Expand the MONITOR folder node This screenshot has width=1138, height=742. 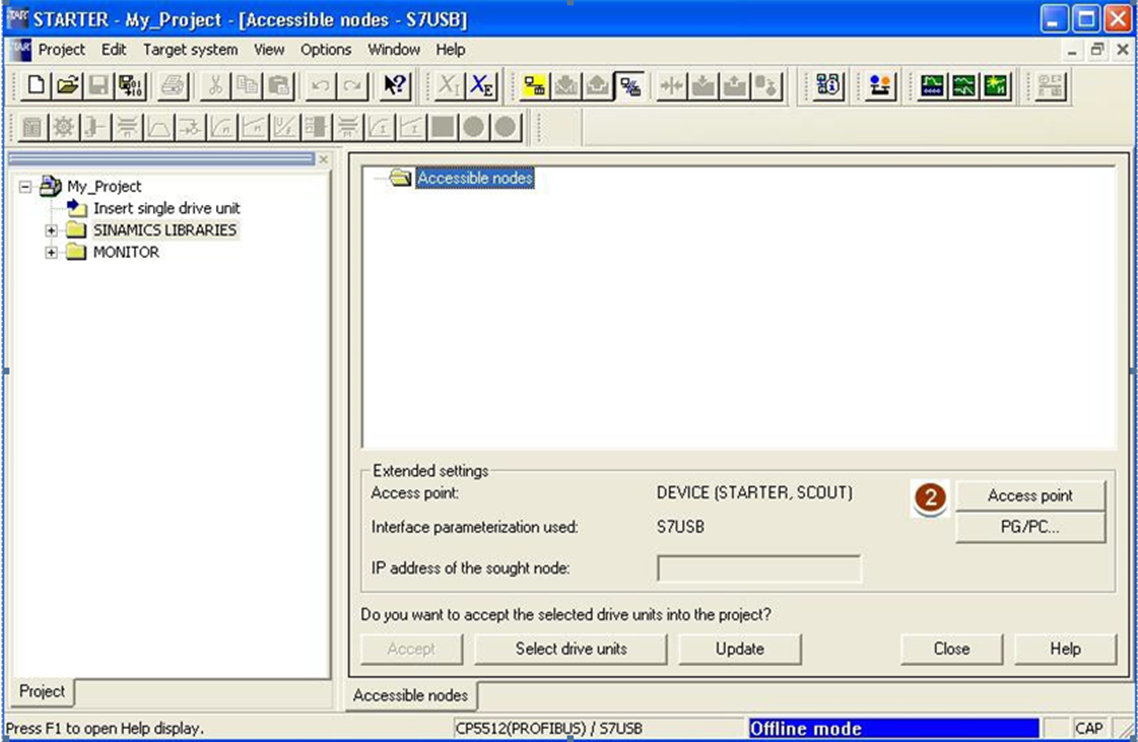click(x=51, y=253)
